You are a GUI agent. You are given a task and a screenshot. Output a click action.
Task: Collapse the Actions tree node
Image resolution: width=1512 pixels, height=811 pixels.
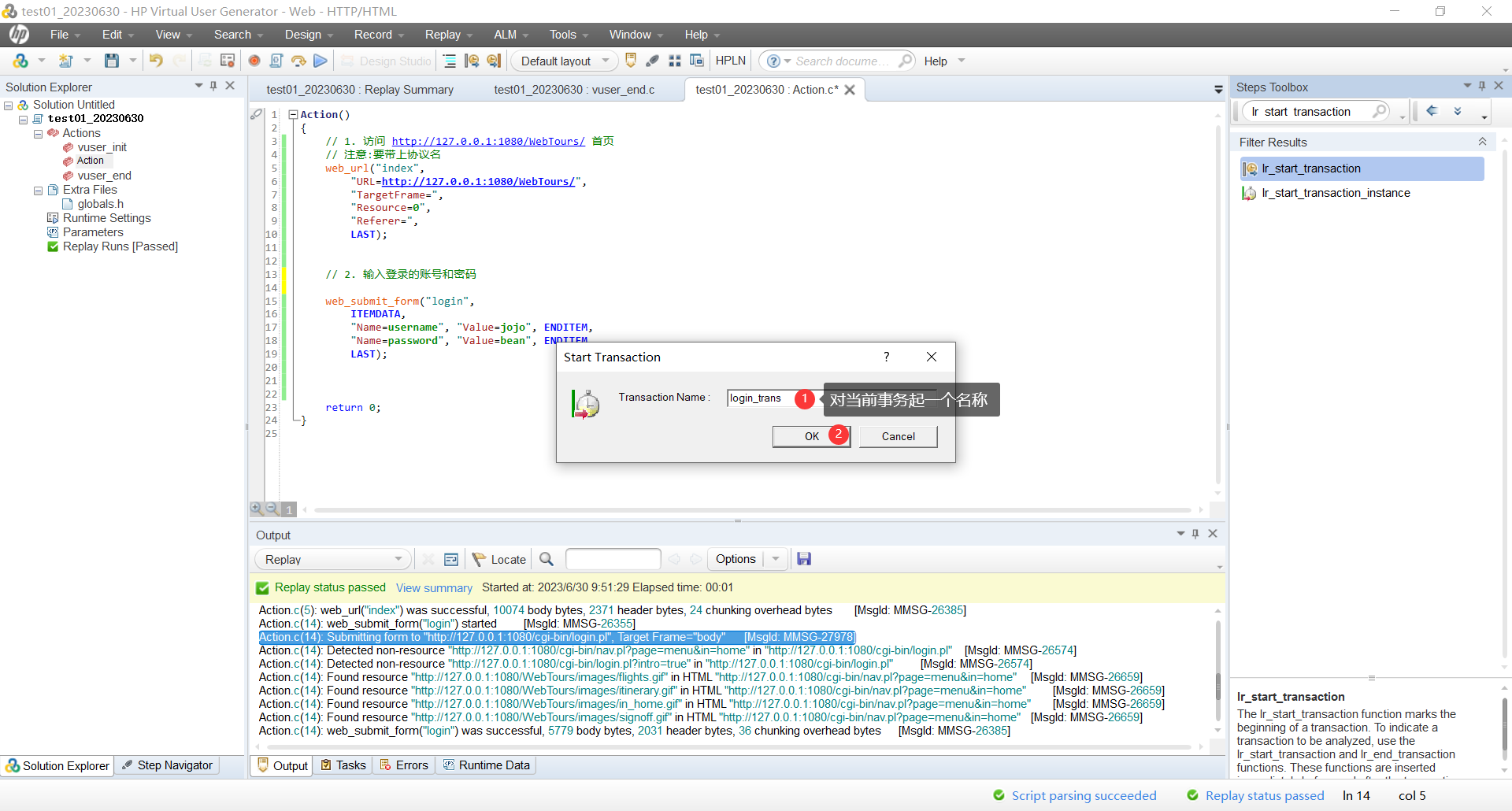coord(38,134)
